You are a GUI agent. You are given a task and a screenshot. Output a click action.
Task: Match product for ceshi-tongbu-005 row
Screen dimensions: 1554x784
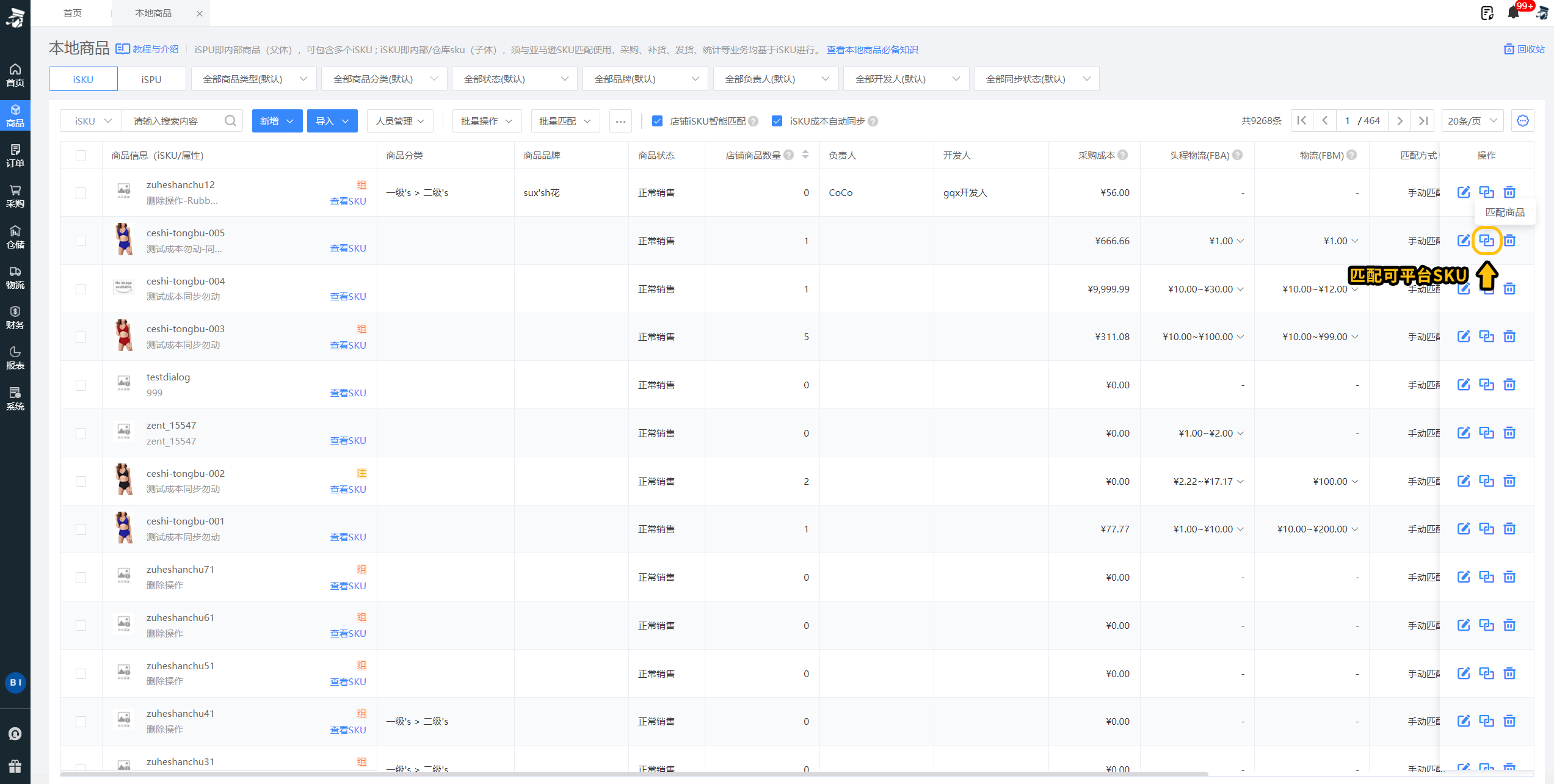[1486, 241]
